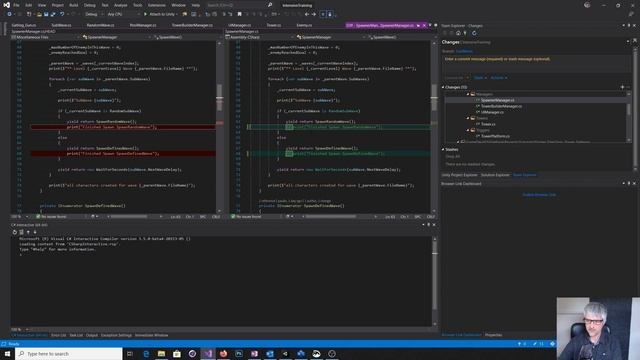
Task: Click the Drop All link under Stashes
Action: pos(452,156)
